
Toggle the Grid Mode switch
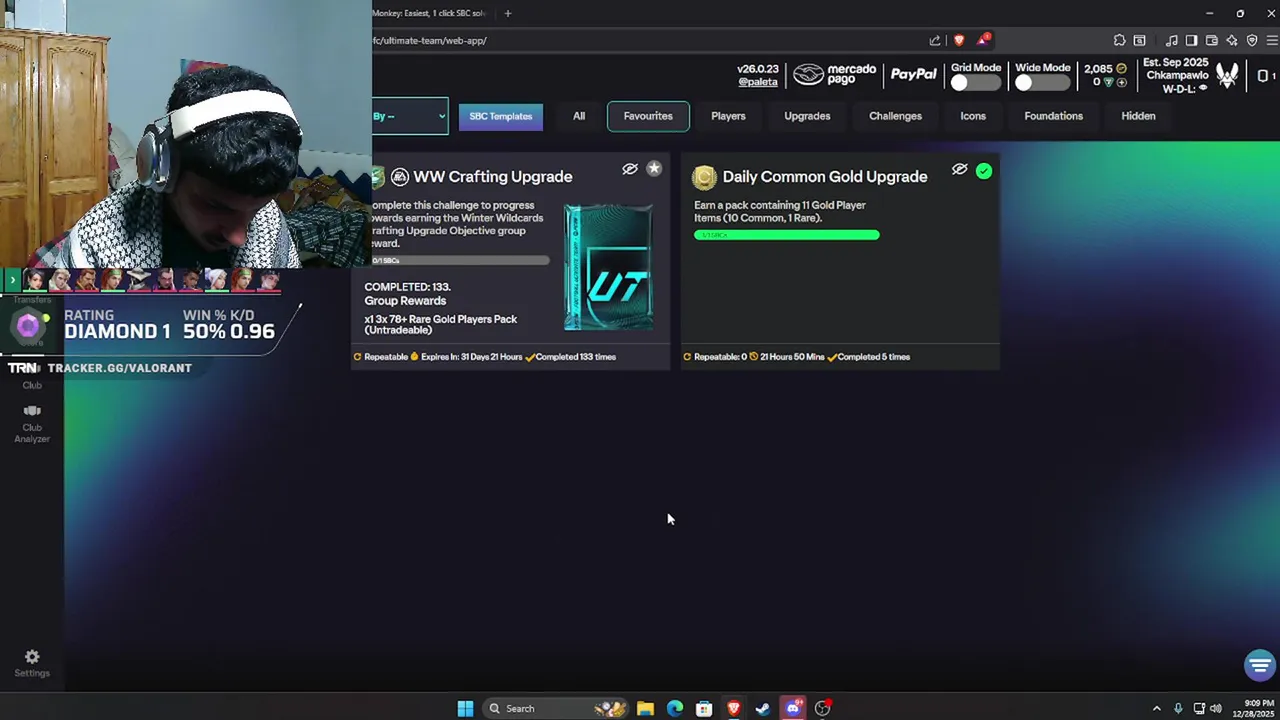975,84
